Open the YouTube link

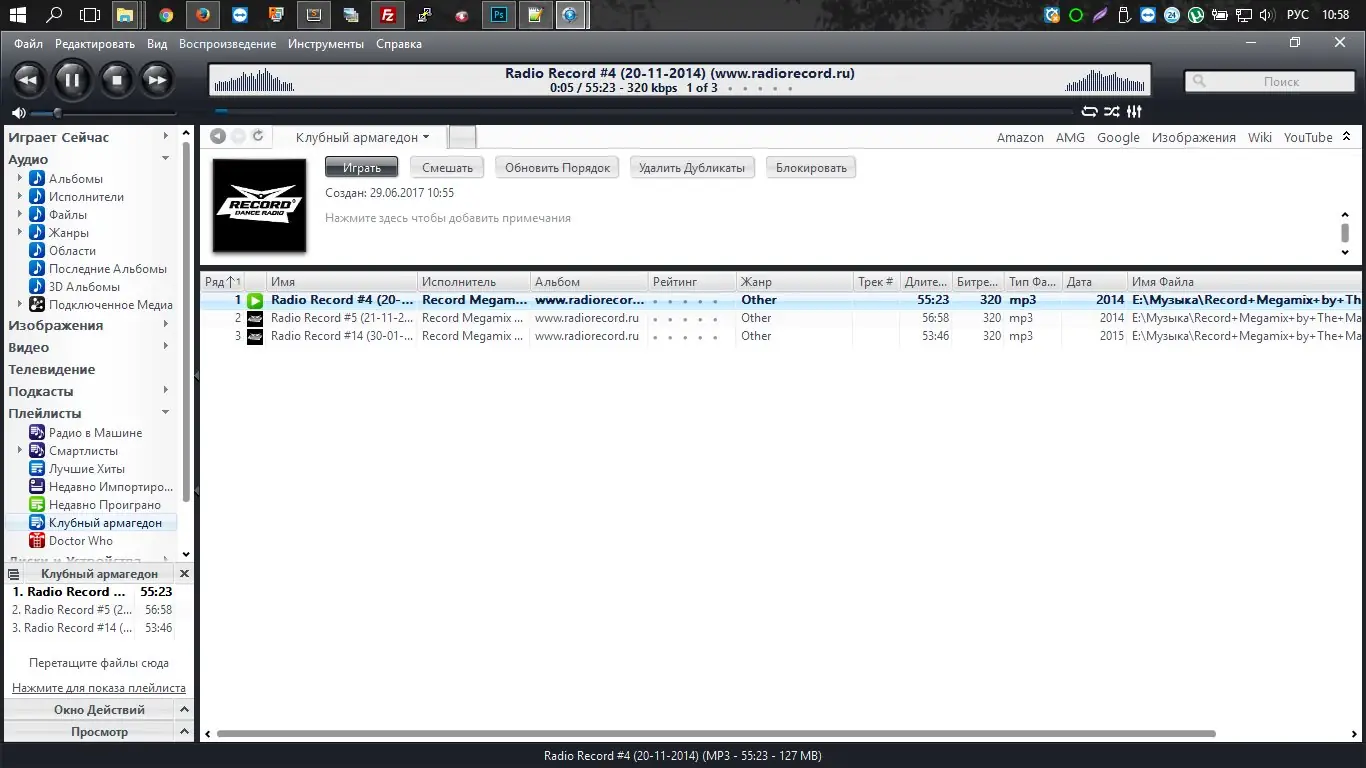[x=1308, y=138]
